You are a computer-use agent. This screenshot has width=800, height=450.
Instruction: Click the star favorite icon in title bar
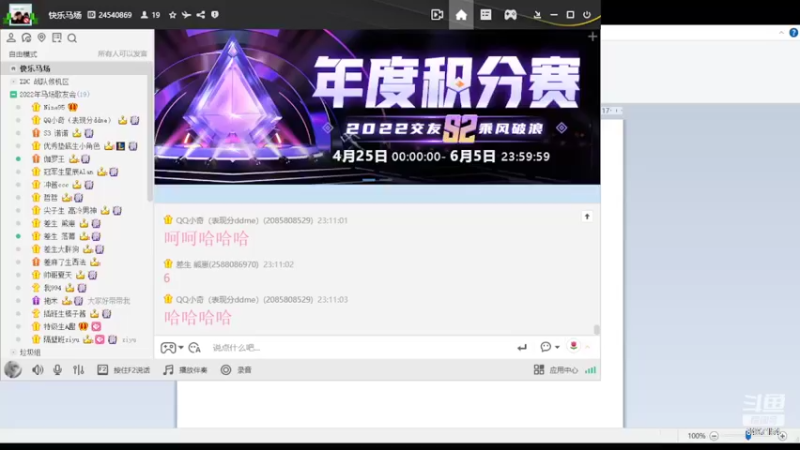point(172,15)
